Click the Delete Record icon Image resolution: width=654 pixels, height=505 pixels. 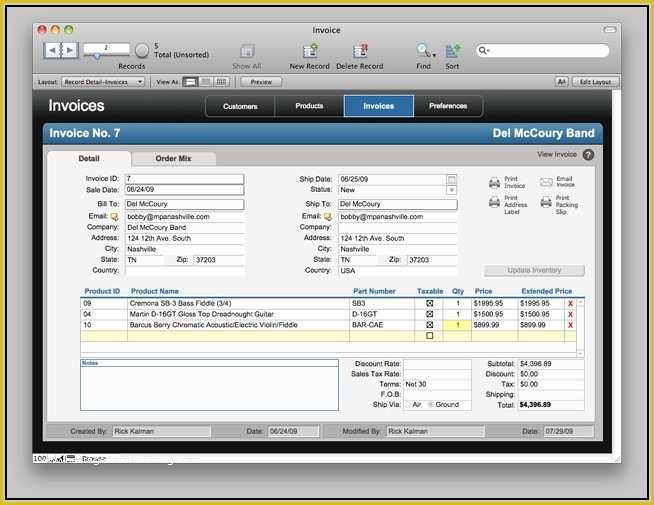pyautogui.click(x=360, y=51)
